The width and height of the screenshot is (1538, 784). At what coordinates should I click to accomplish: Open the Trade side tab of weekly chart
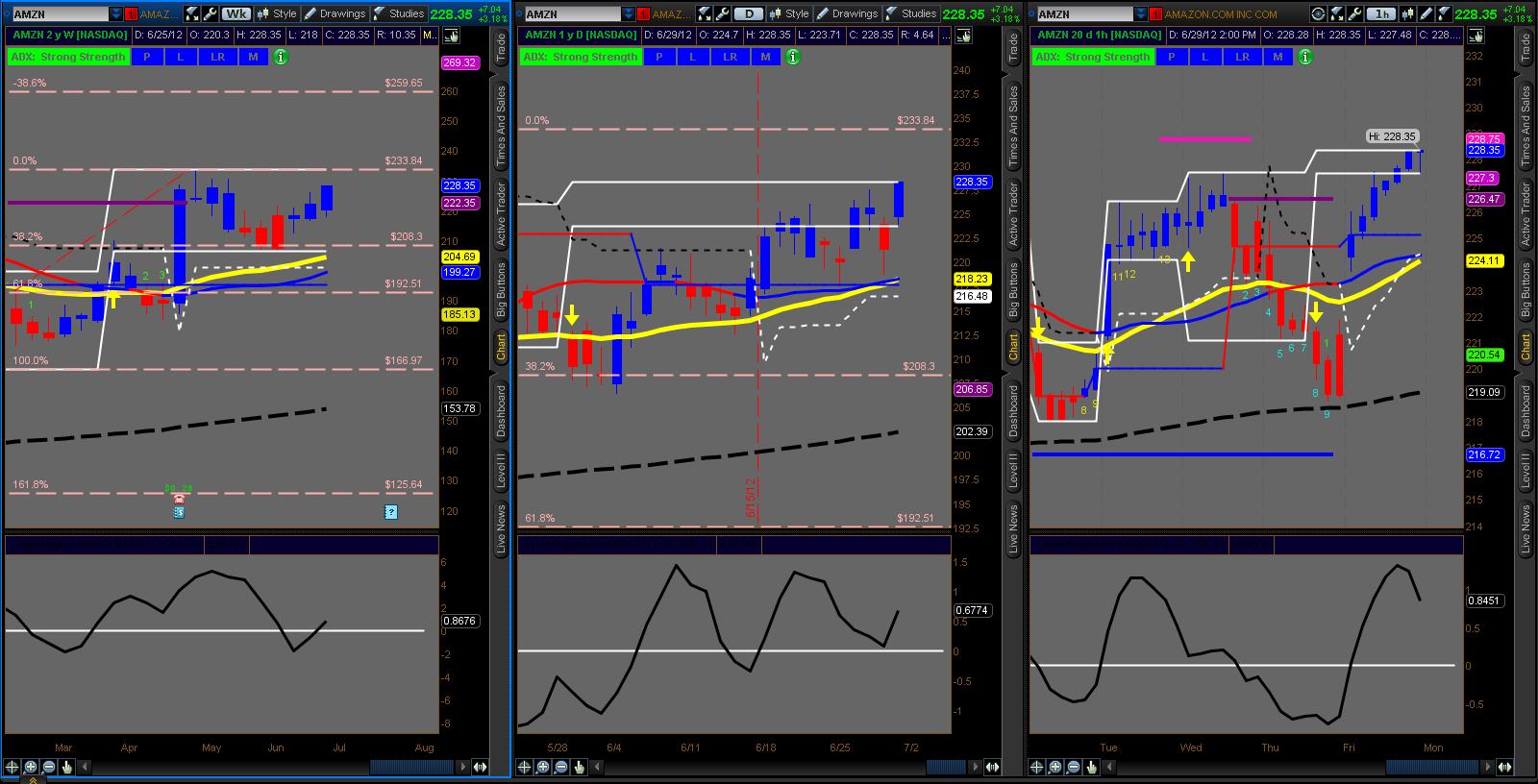[x=501, y=48]
